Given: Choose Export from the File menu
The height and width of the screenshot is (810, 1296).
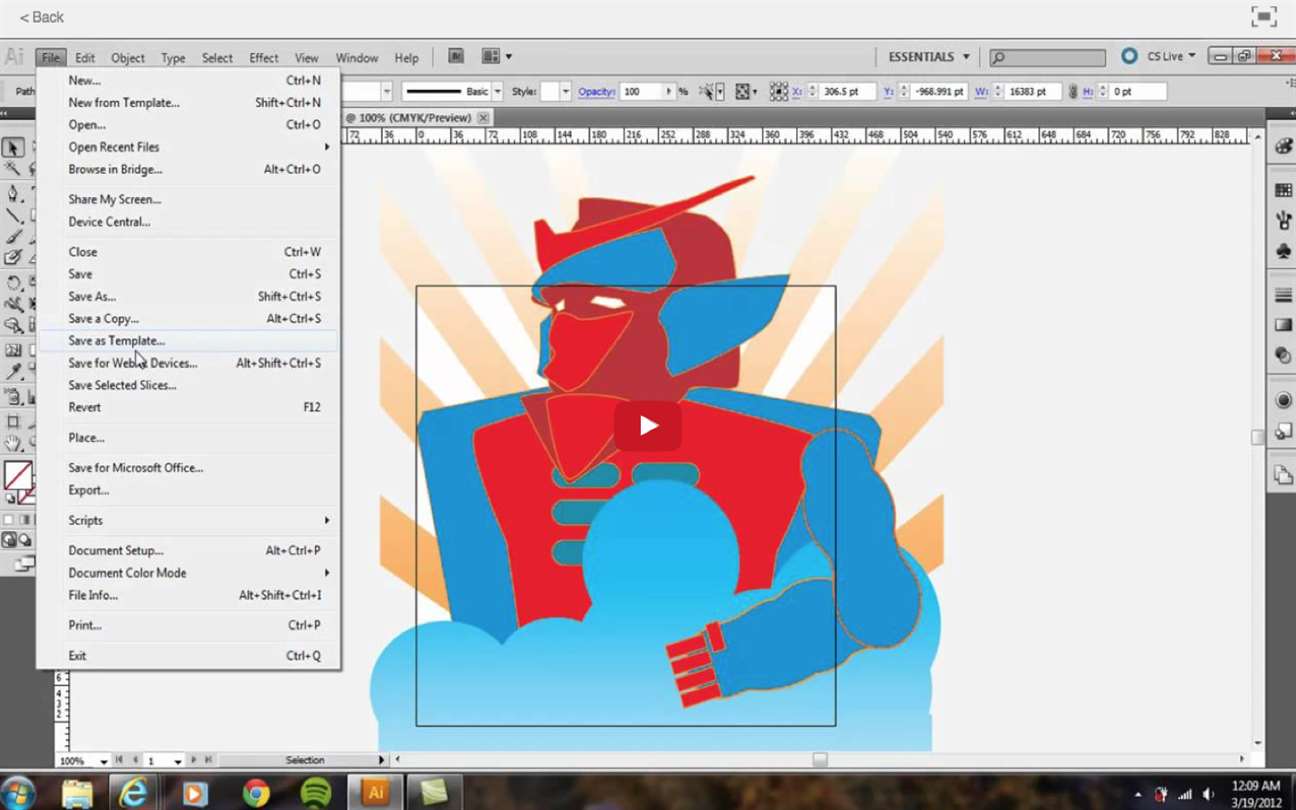Looking at the screenshot, I should pyautogui.click(x=188, y=490).
